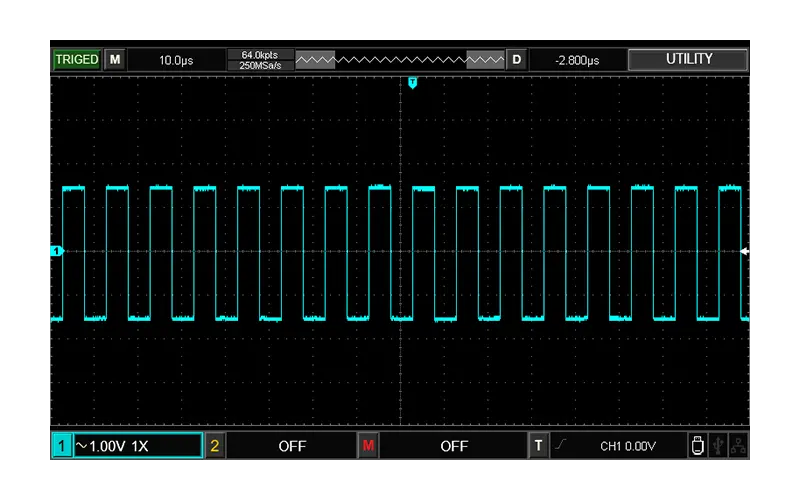The image size is (800, 500).
Task: Click the channel 2 OFF label
Action: (x=291, y=446)
